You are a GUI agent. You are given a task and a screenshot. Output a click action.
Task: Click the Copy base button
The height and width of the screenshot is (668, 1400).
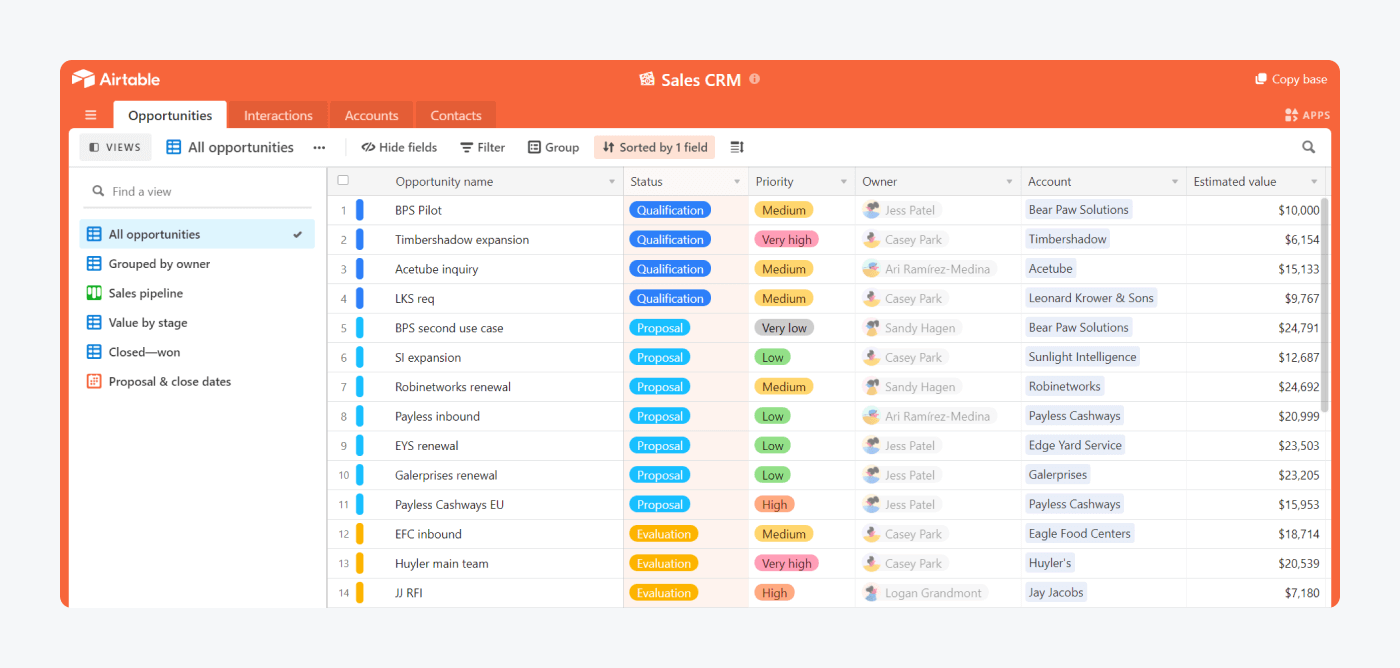(1290, 78)
